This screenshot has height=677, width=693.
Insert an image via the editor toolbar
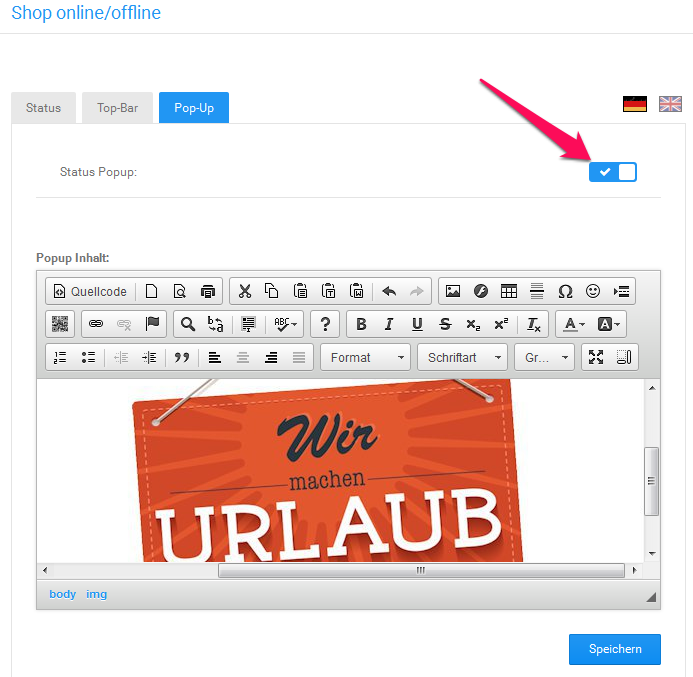453,291
